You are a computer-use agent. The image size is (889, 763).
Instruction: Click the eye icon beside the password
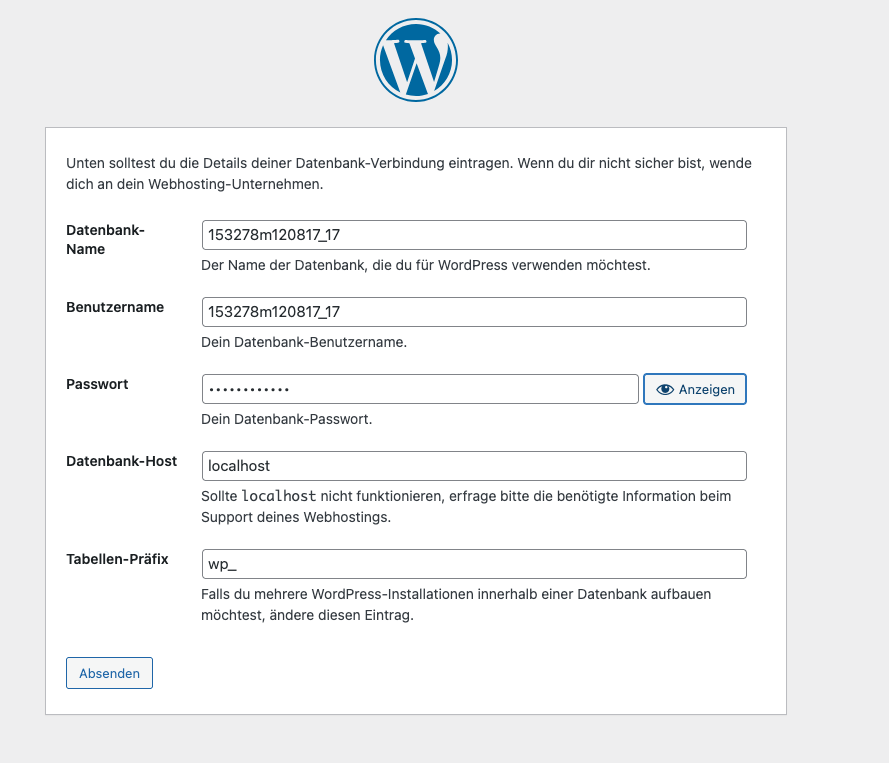(x=663, y=389)
